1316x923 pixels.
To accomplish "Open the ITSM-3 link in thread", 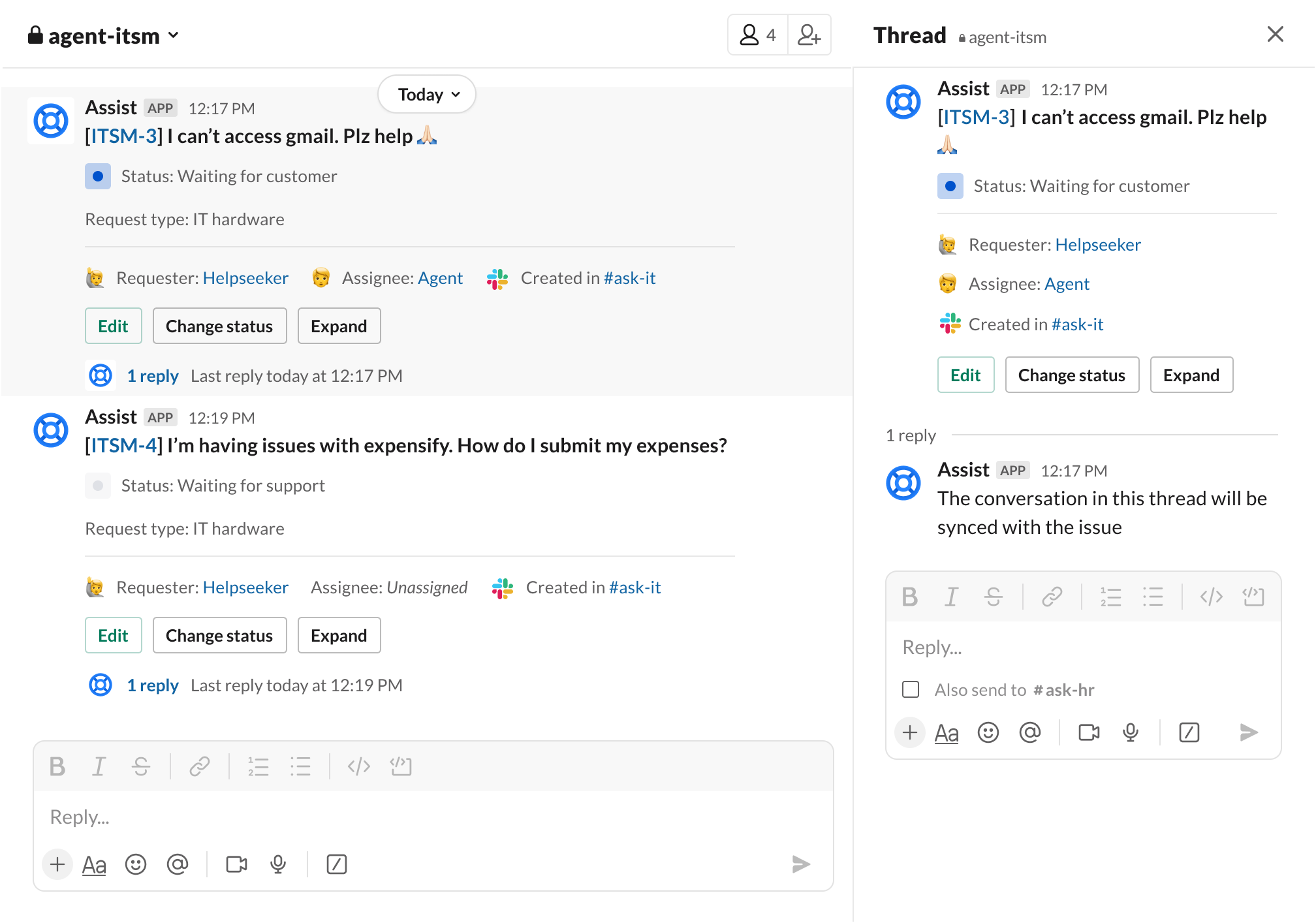I will point(976,117).
